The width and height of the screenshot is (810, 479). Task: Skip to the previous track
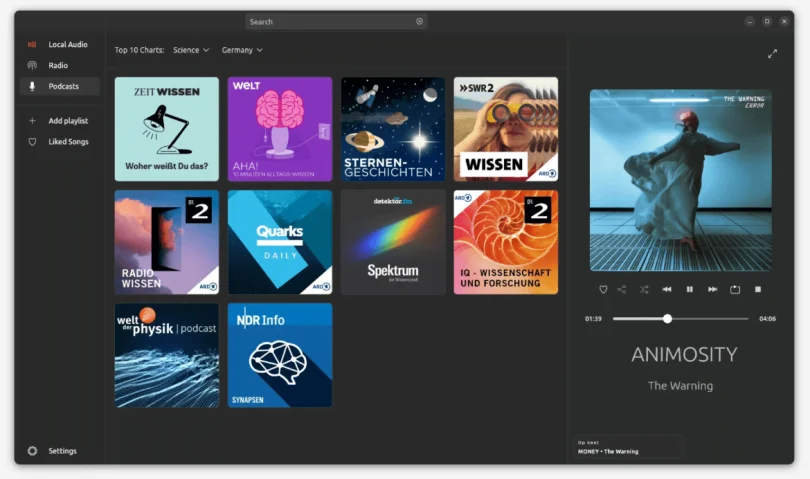(667, 289)
